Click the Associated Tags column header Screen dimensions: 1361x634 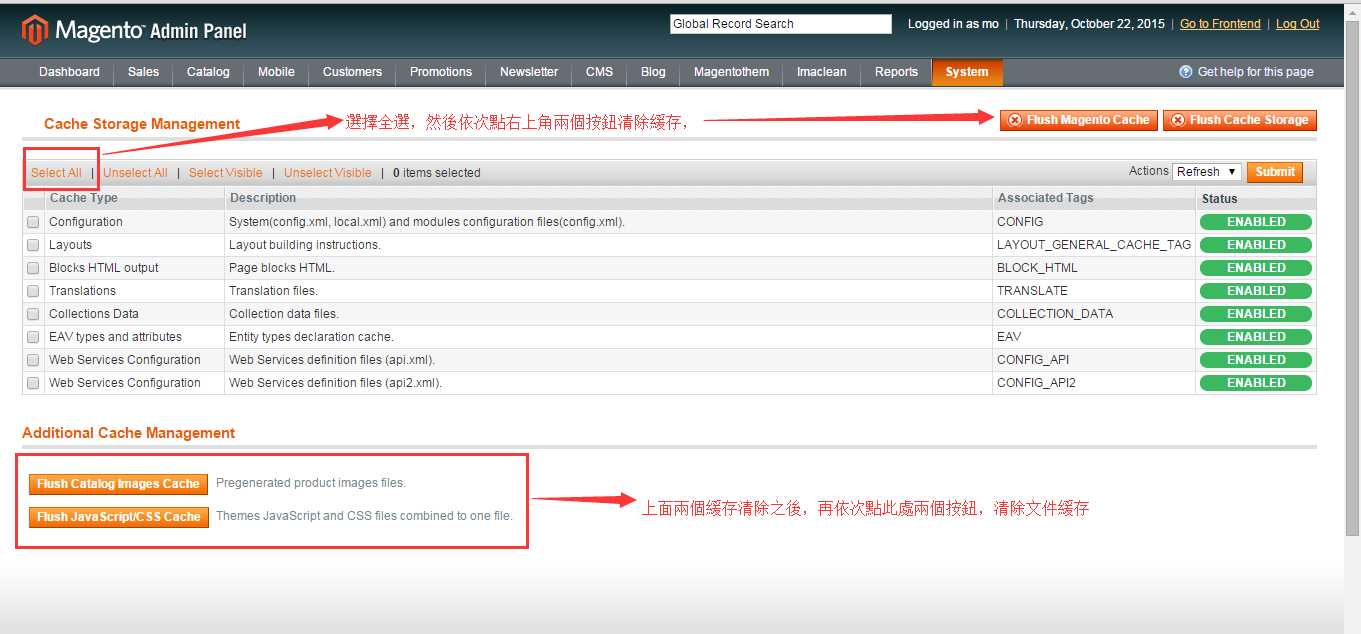pos(1094,198)
